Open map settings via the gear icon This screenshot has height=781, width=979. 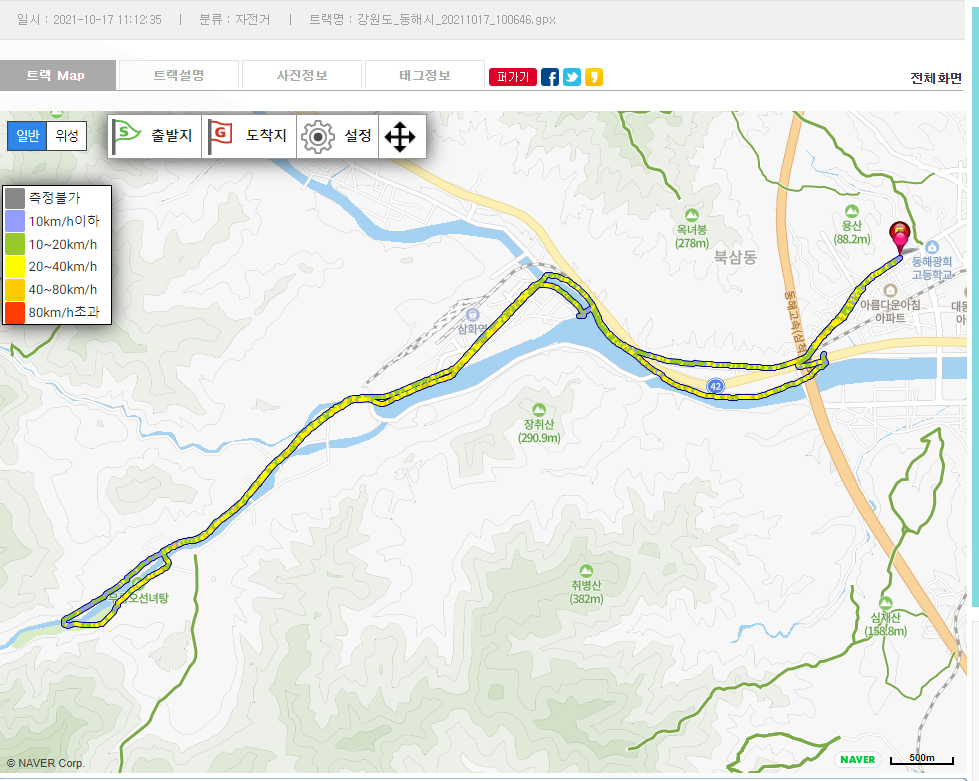(318, 136)
